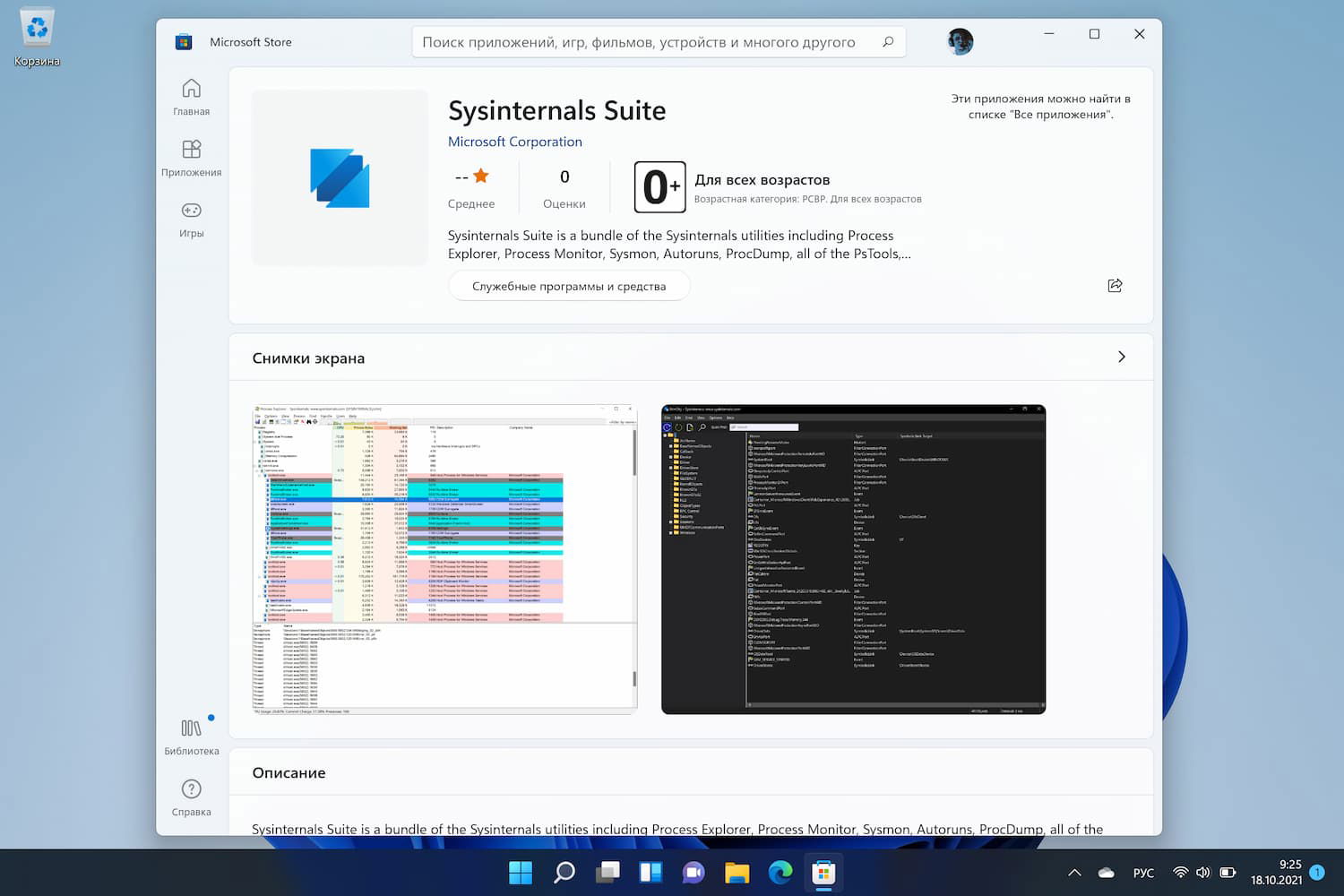Click the orange rating star
This screenshot has height=896, width=1344.
(x=481, y=176)
